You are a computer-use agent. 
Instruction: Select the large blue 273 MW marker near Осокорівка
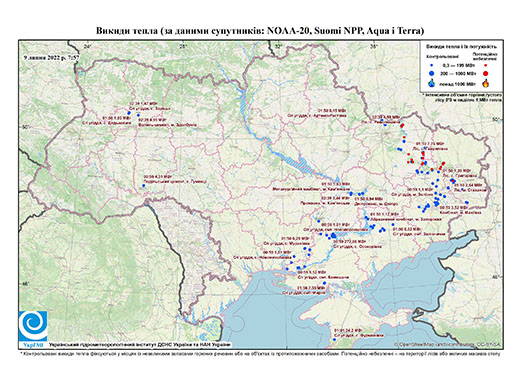click(334, 235)
